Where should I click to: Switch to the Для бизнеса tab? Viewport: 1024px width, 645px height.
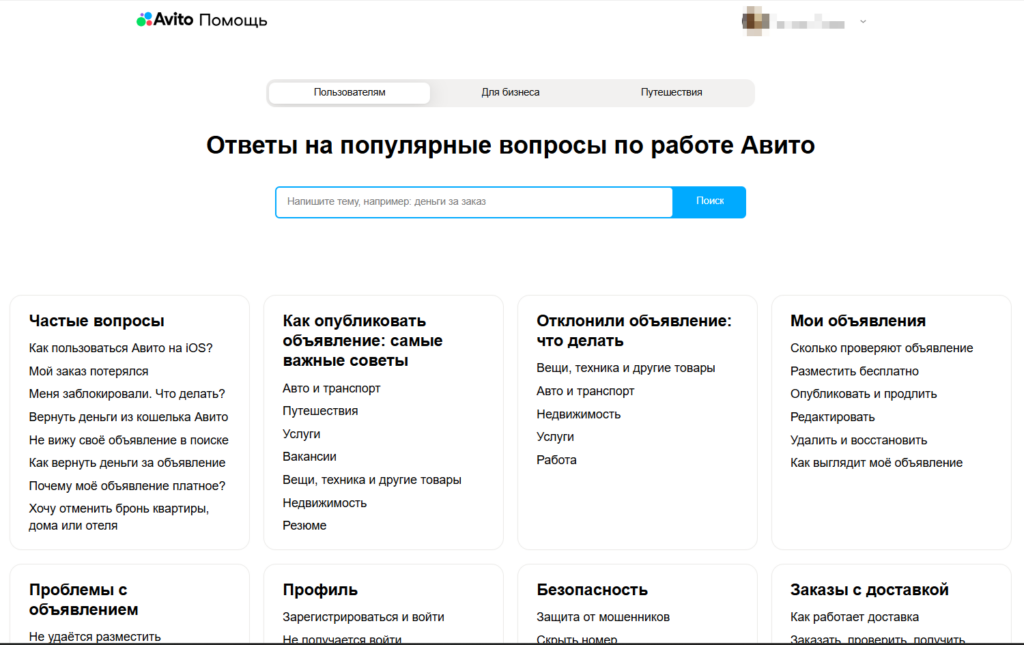point(511,93)
